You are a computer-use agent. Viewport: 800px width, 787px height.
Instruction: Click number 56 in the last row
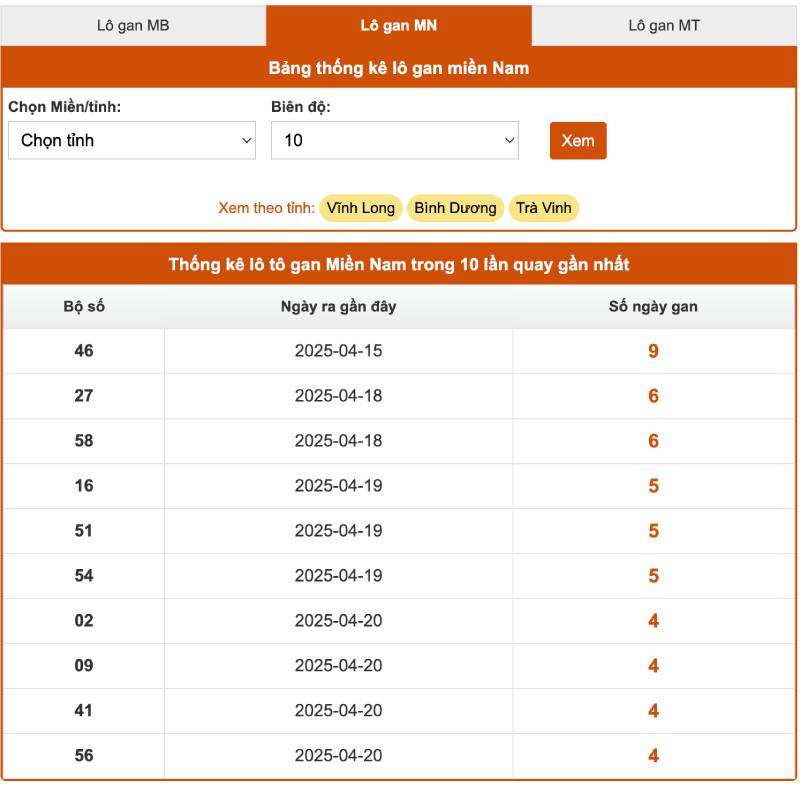(x=84, y=756)
